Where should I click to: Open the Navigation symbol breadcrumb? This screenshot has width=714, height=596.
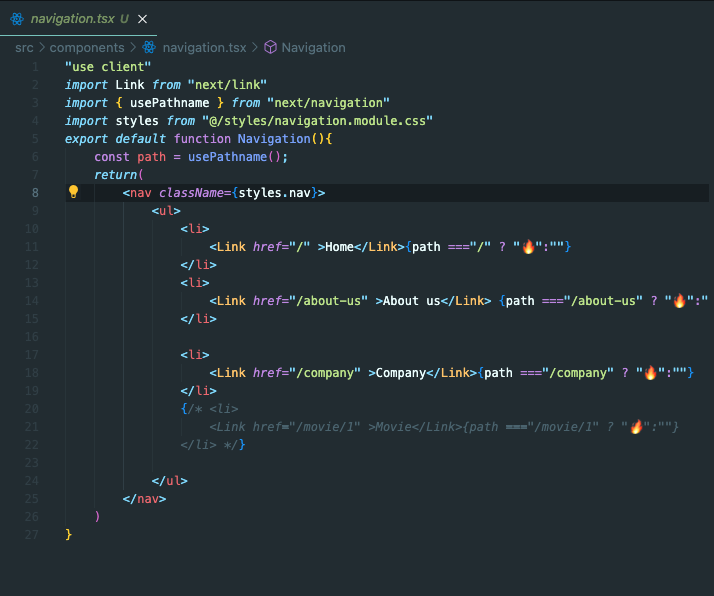coord(313,47)
